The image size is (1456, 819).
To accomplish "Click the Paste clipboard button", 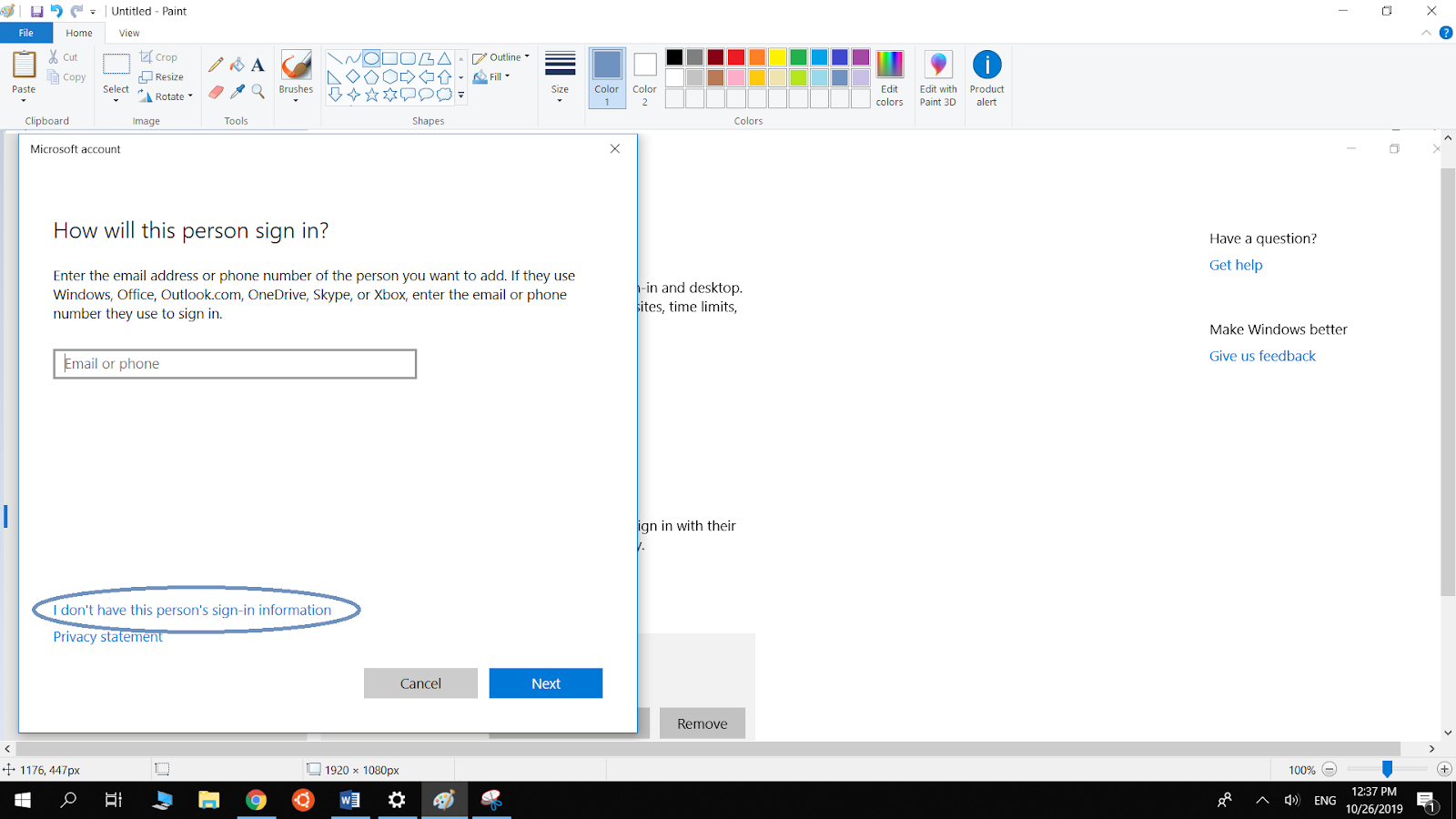I will (x=24, y=66).
